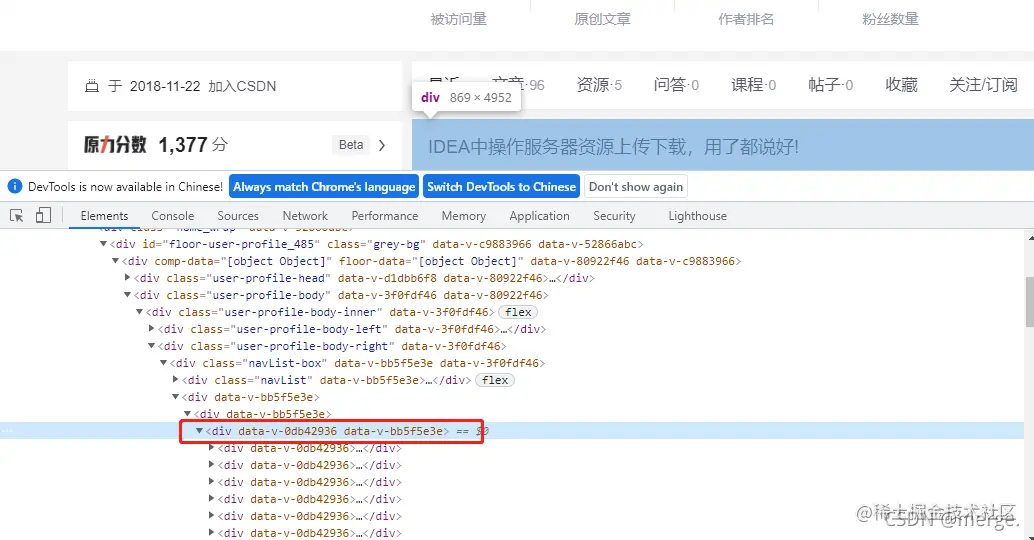Collapse the floor-user-profile_485 div node

click(x=104, y=244)
